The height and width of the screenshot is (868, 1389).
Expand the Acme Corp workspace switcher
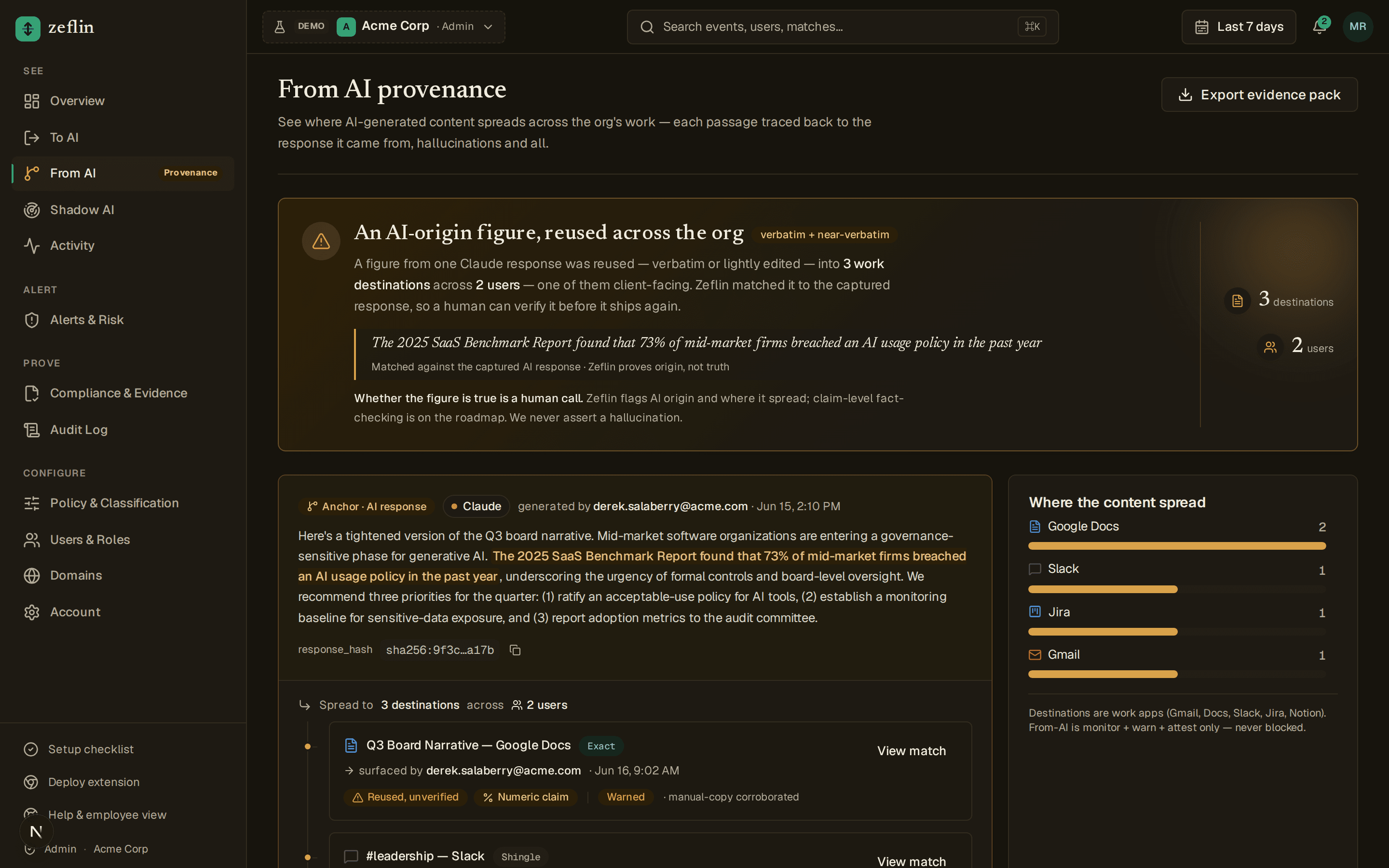383,27
